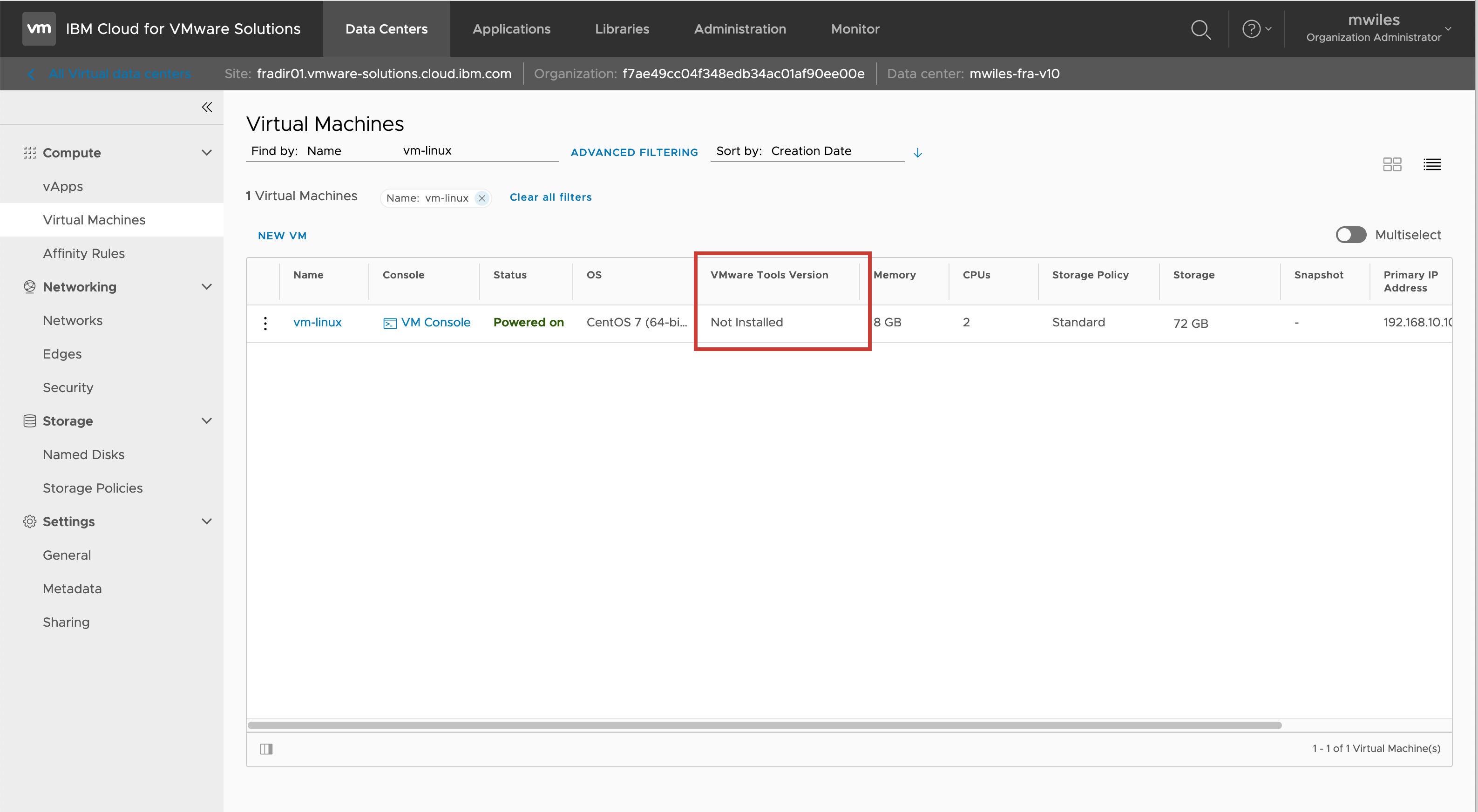
Task: Click the NEW VM button
Action: [282, 236]
